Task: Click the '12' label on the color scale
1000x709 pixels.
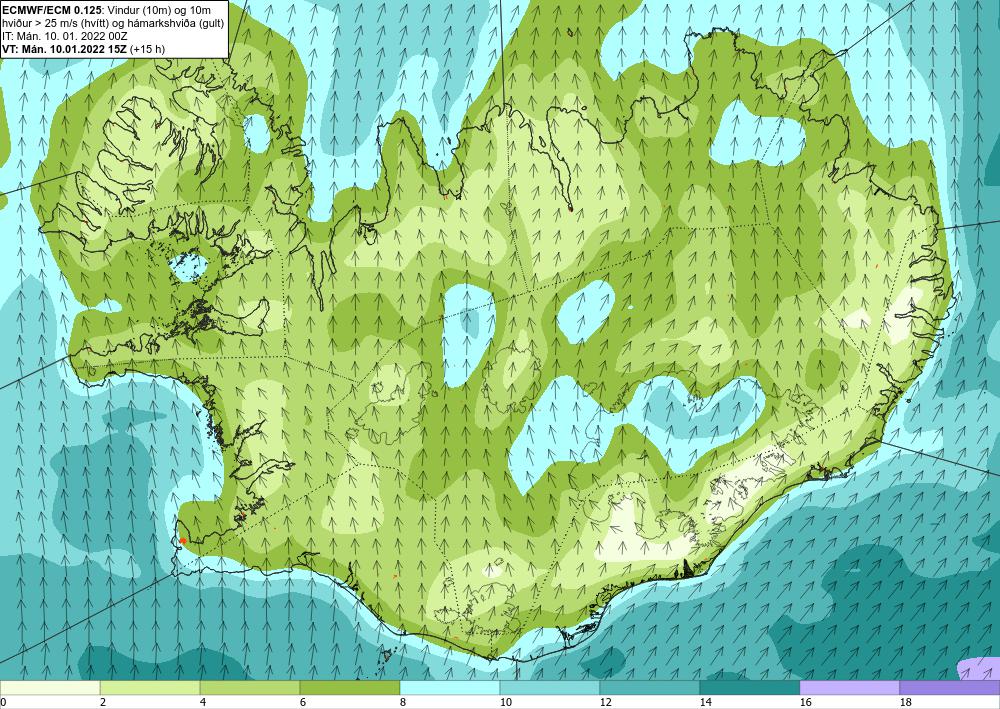Action: pyautogui.click(x=605, y=703)
